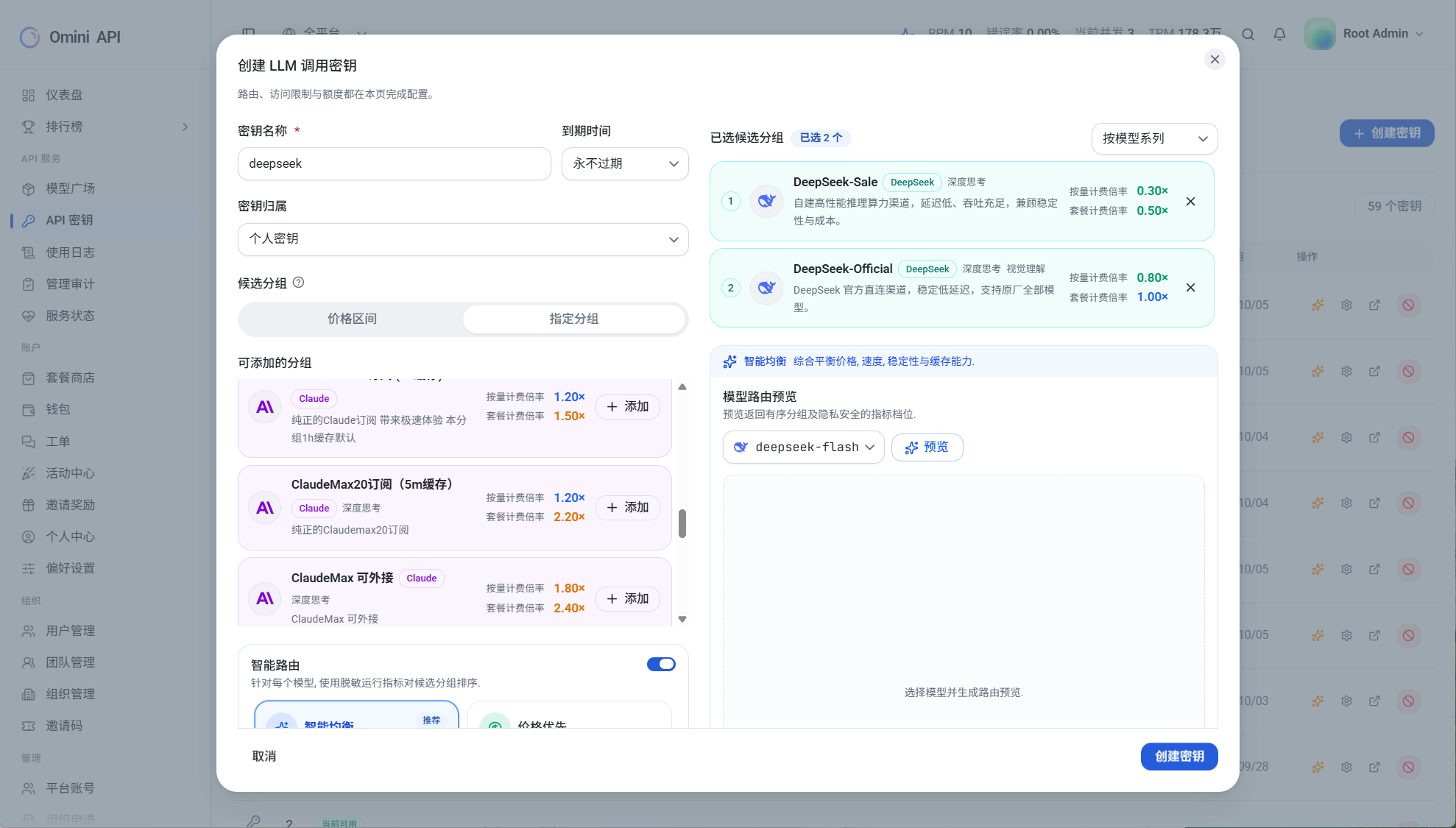
Task: Click the 密钥名称 input field
Action: 394,163
